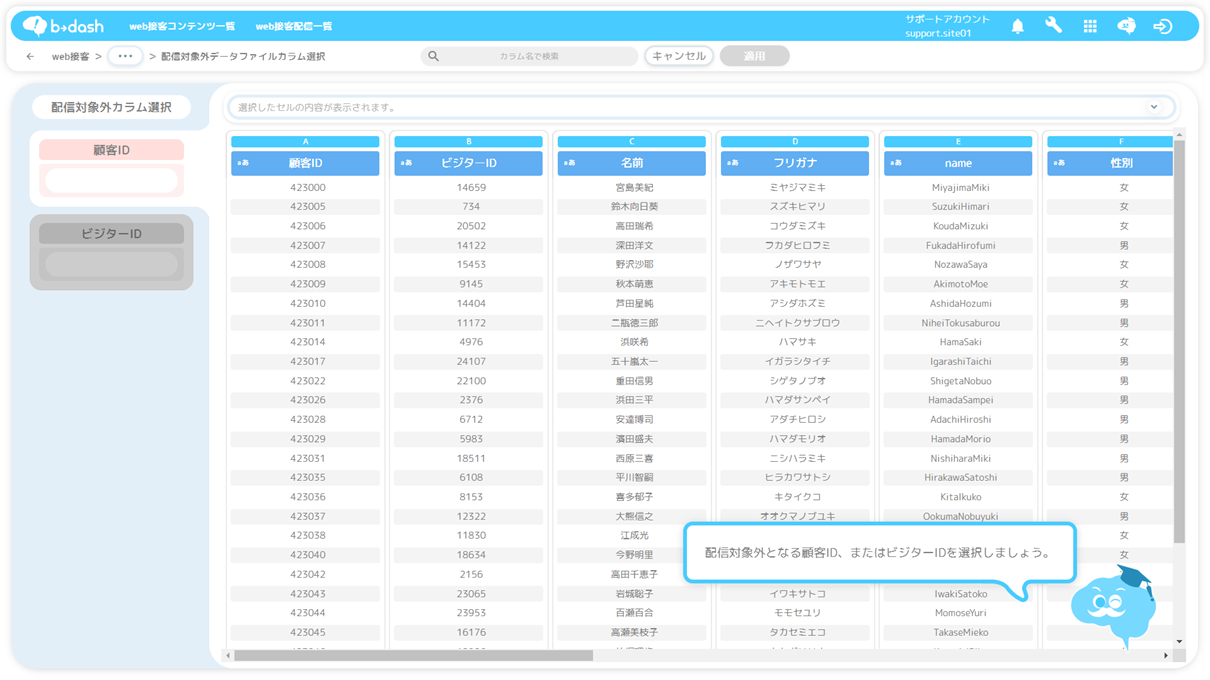This screenshot has height=680, width=1210.
Task: Click the horizontal scrollbar thumb
Action: pyautogui.click(x=412, y=656)
